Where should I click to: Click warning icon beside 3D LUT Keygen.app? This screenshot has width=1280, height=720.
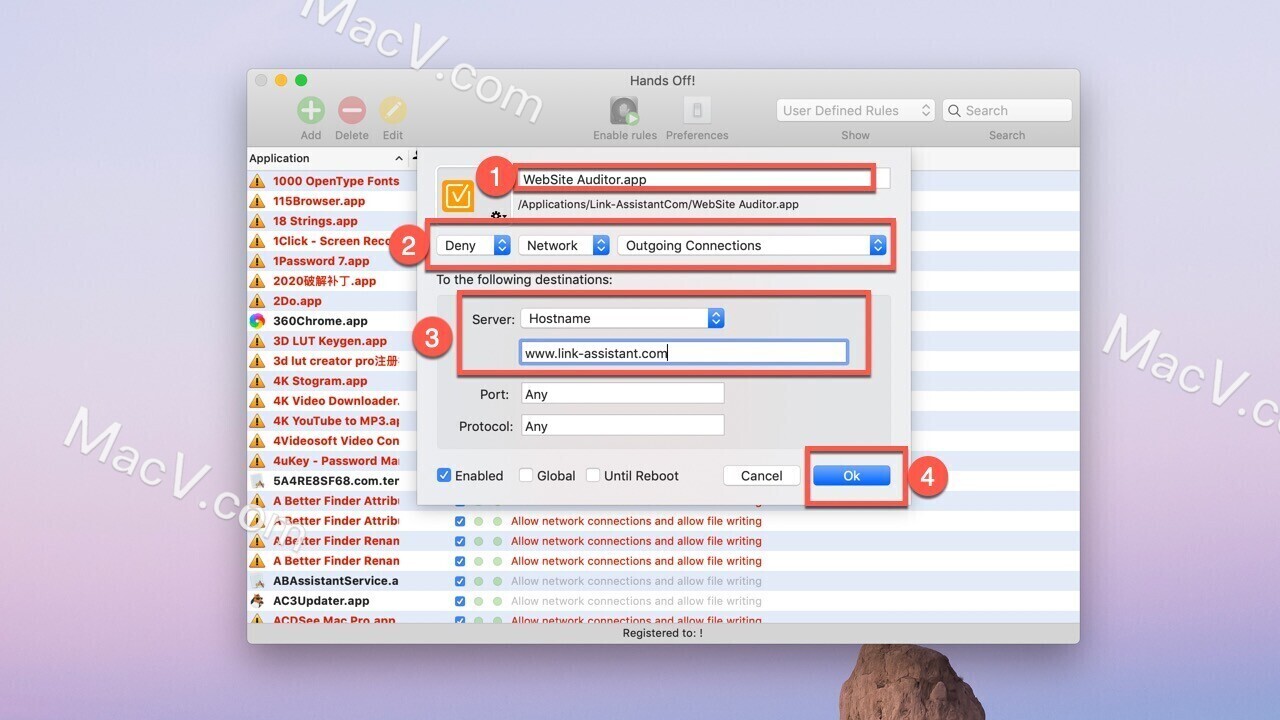point(257,341)
